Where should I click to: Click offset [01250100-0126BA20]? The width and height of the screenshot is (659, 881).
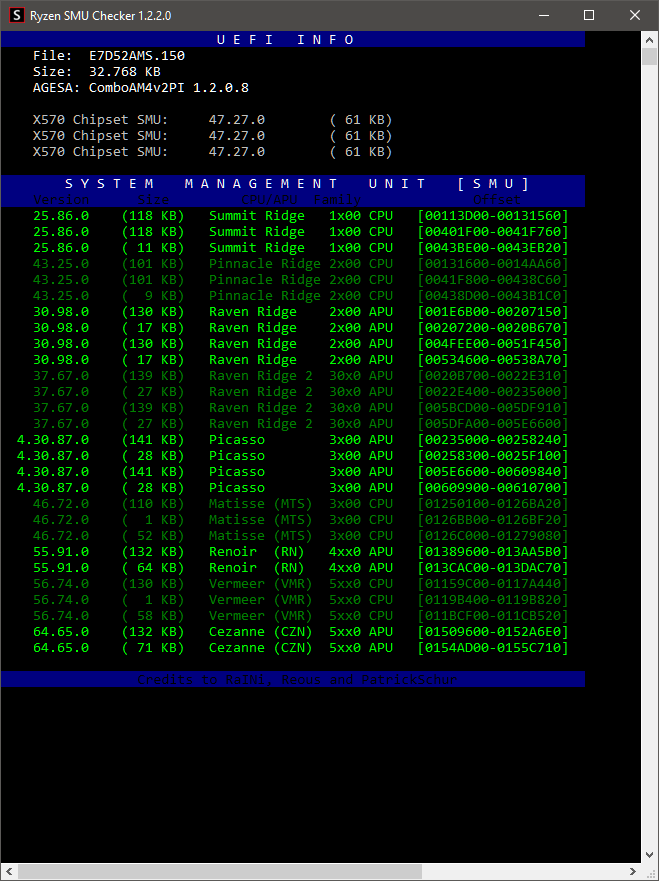pos(493,503)
